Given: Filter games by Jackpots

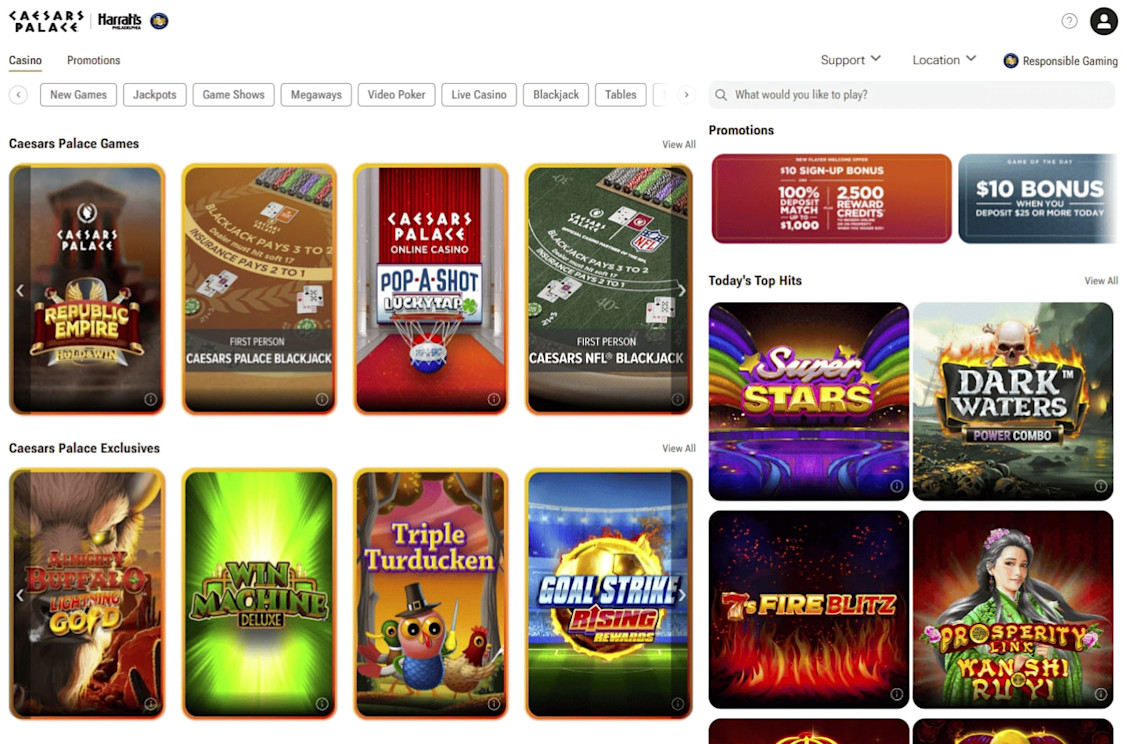Looking at the screenshot, I should pos(155,94).
